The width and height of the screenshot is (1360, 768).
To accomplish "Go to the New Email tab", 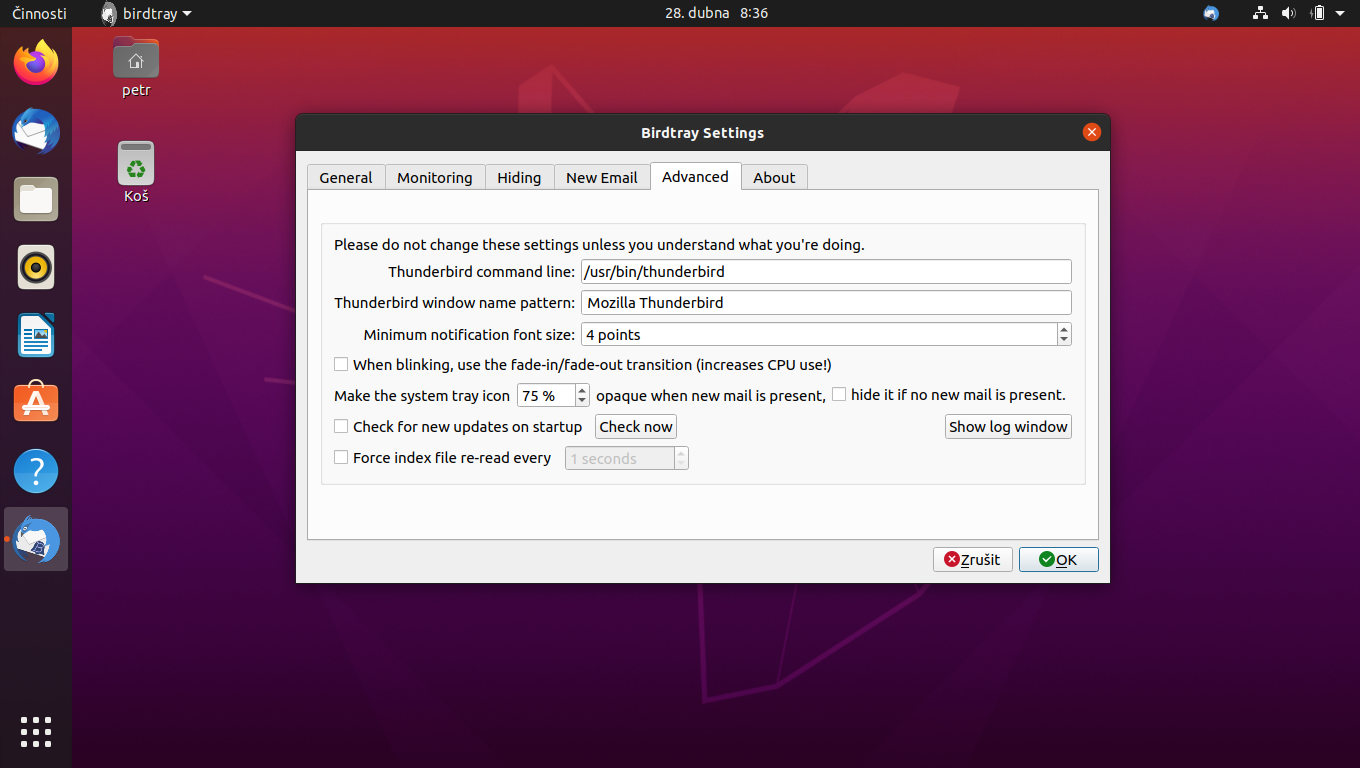I will tap(602, 177).
